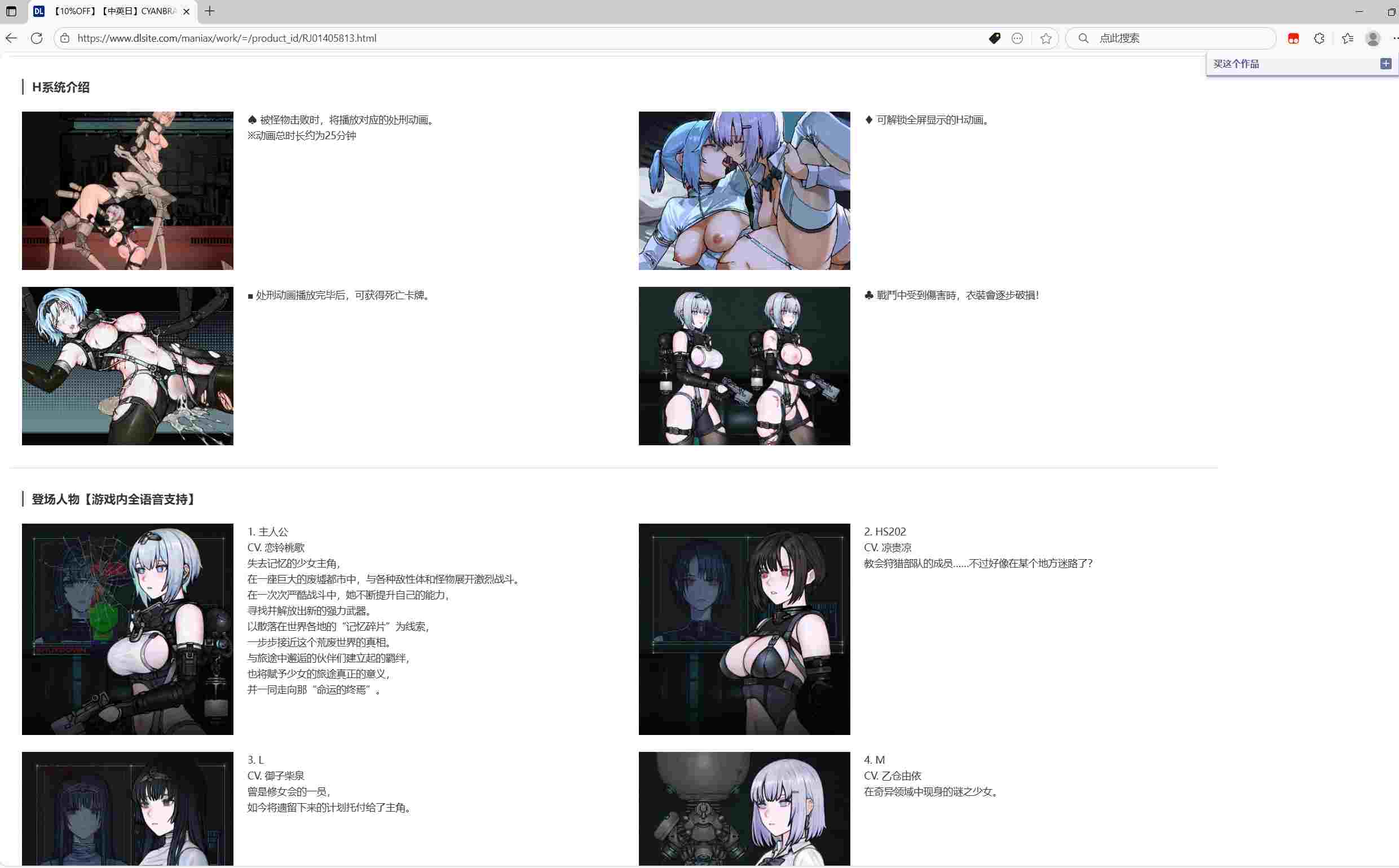Expand the 买这个作品 panel with plus
The image size is (1399, 868).
pyautogui.click(x=1386, y=64)
